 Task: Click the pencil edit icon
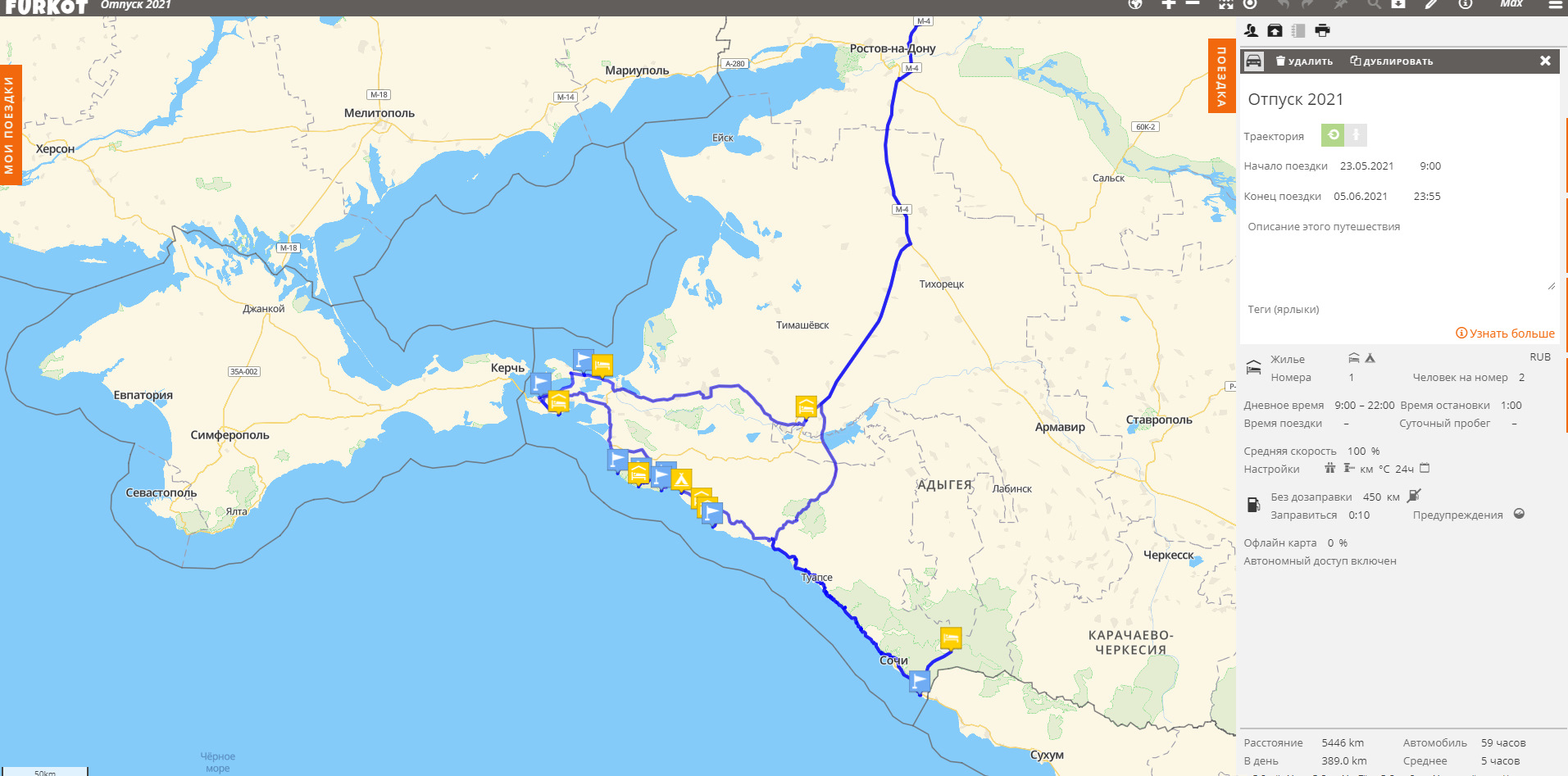(x=1431, y=3)
